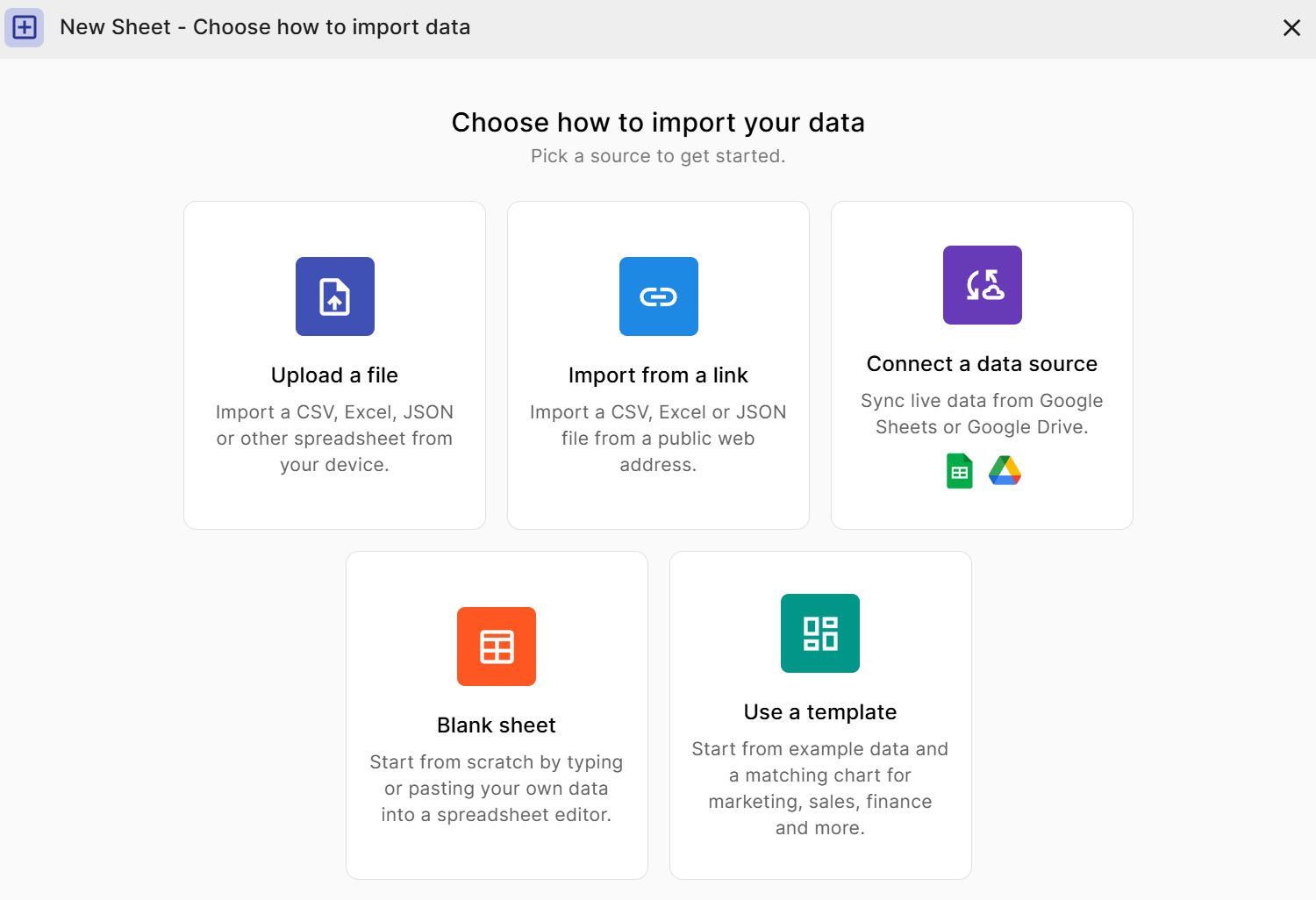The height and width of the screenshot is (900, 1316).
Task: Click the 'file from a public web address' description
Action: (x=658, y=439)
